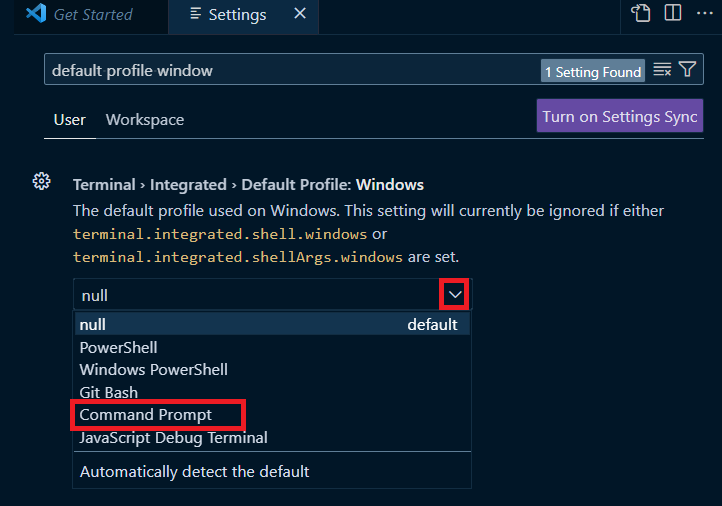Switch to the Get Started tab
This screenshot has height=506, width=722.
pyautogui.click(x=93, y=15)
